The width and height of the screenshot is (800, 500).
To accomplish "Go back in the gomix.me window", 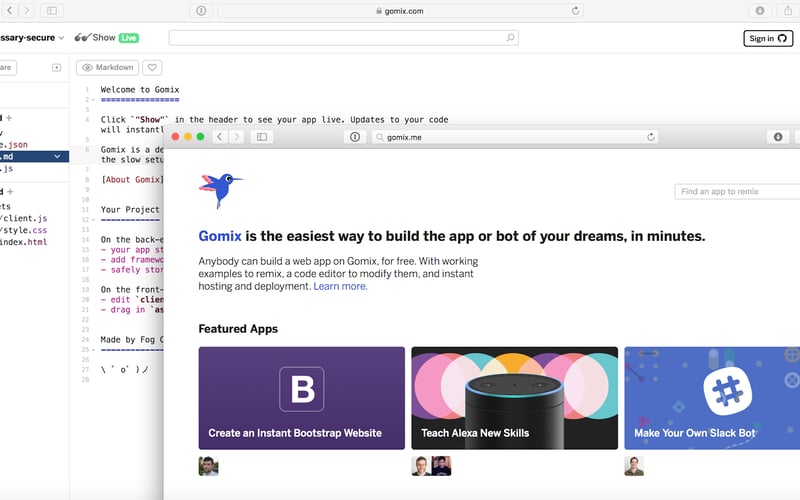I will 219,137.
